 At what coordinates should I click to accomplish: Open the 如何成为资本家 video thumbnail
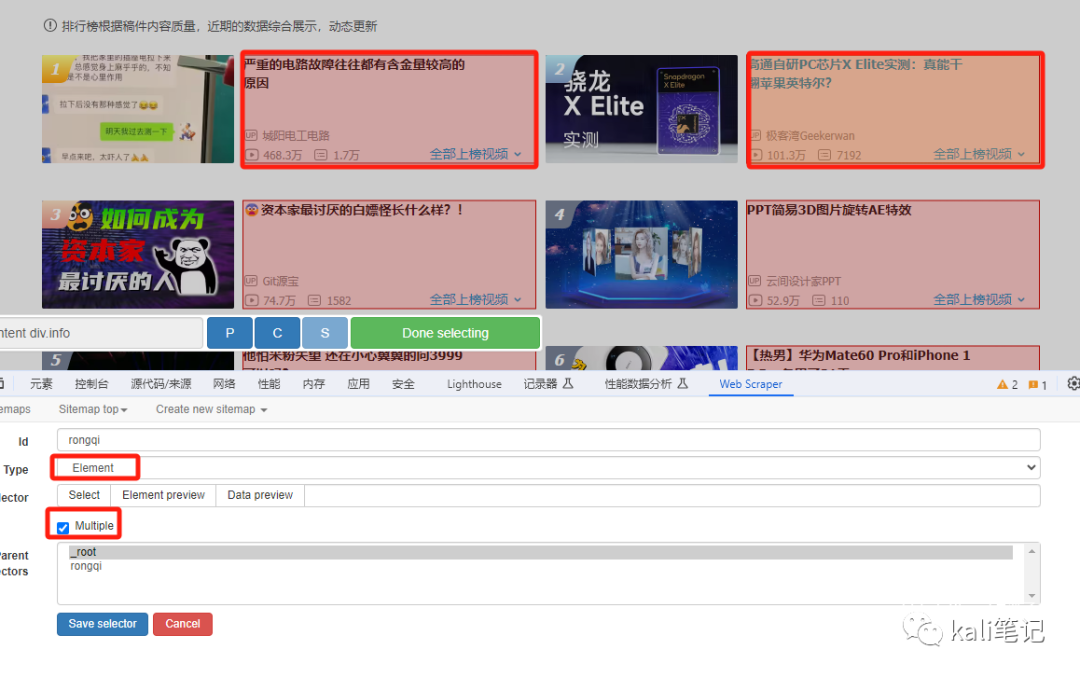pos(138,254)
